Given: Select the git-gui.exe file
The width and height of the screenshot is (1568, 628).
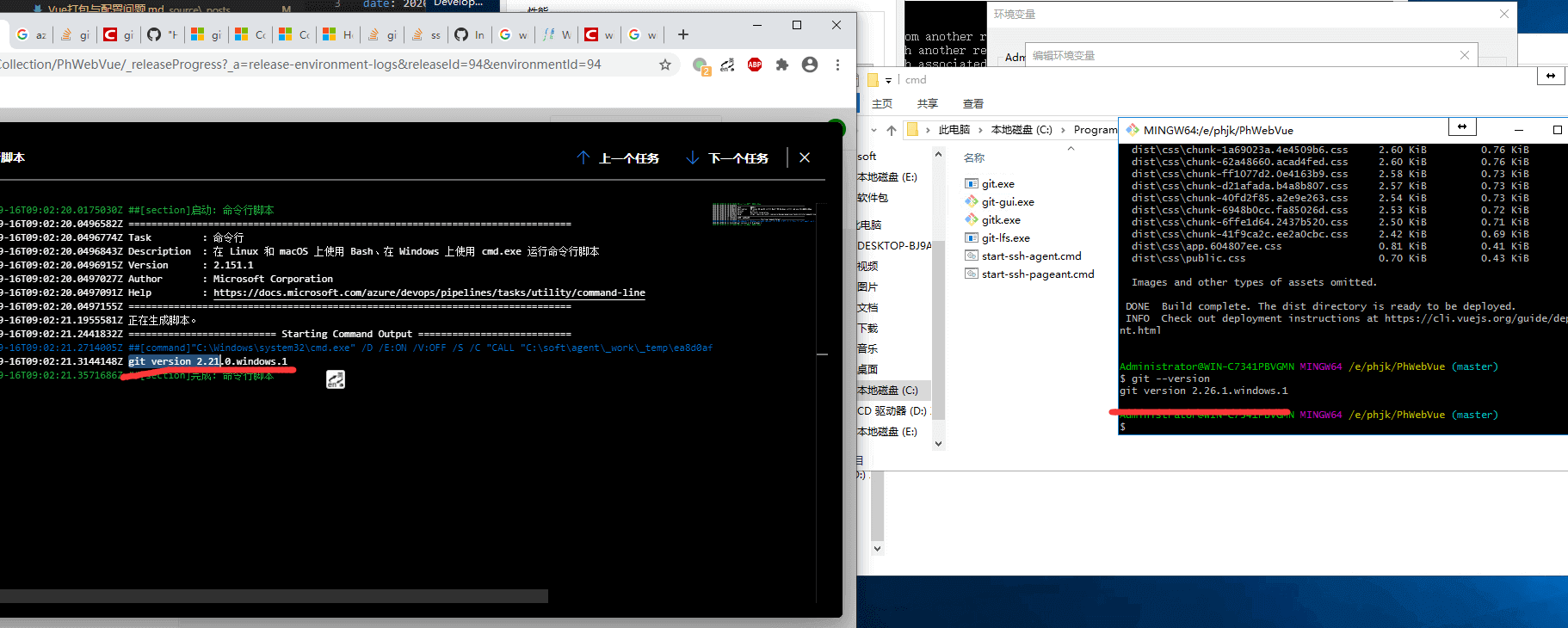Looking at the screenshot, I should click(1008, 202).
